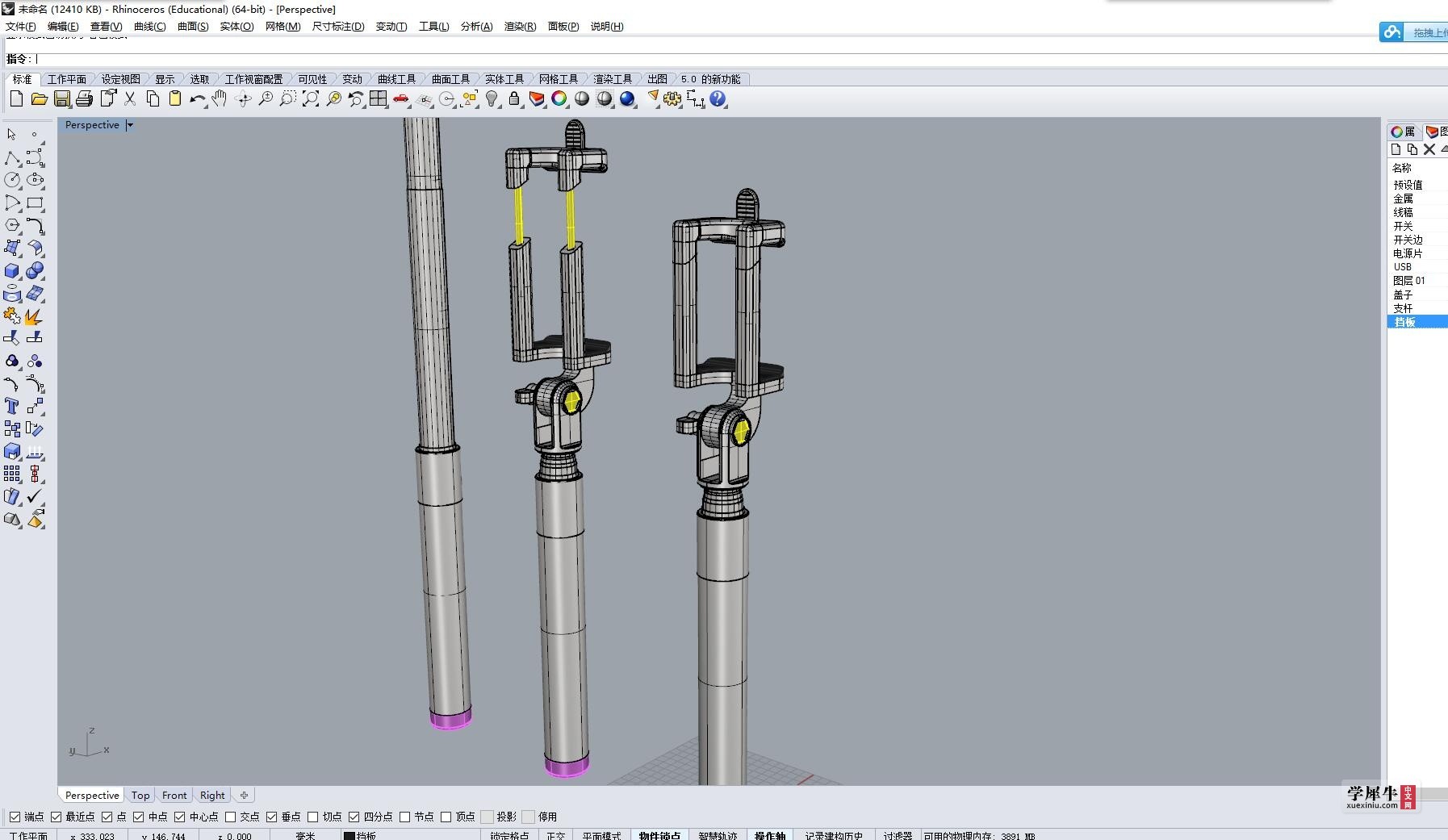
Task: Enable the 切点 osnap checkbox
Action: (x=312, y=817)
